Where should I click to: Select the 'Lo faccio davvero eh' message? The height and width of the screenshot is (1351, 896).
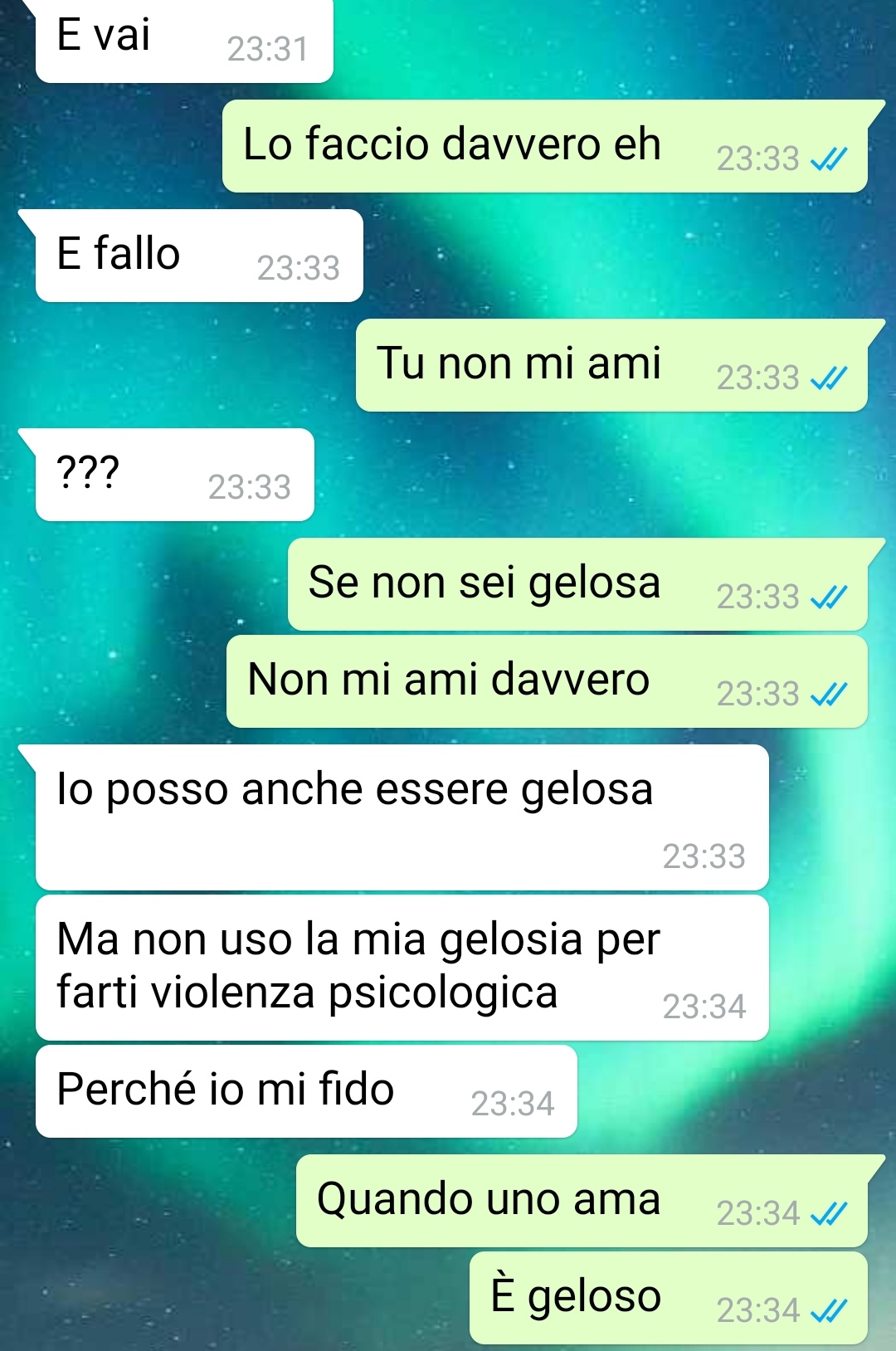pos(545,146)
